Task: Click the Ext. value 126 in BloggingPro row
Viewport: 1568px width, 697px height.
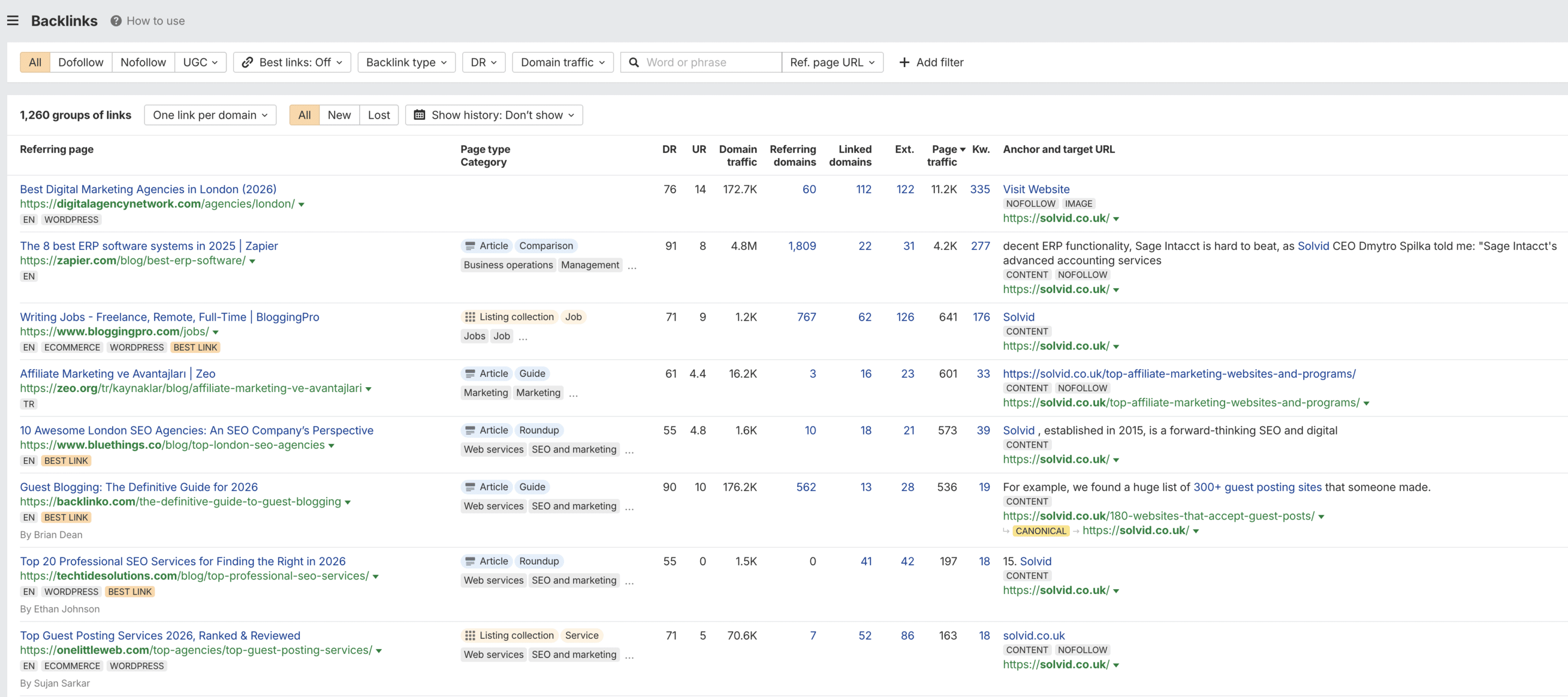Action: click(904, 317)
